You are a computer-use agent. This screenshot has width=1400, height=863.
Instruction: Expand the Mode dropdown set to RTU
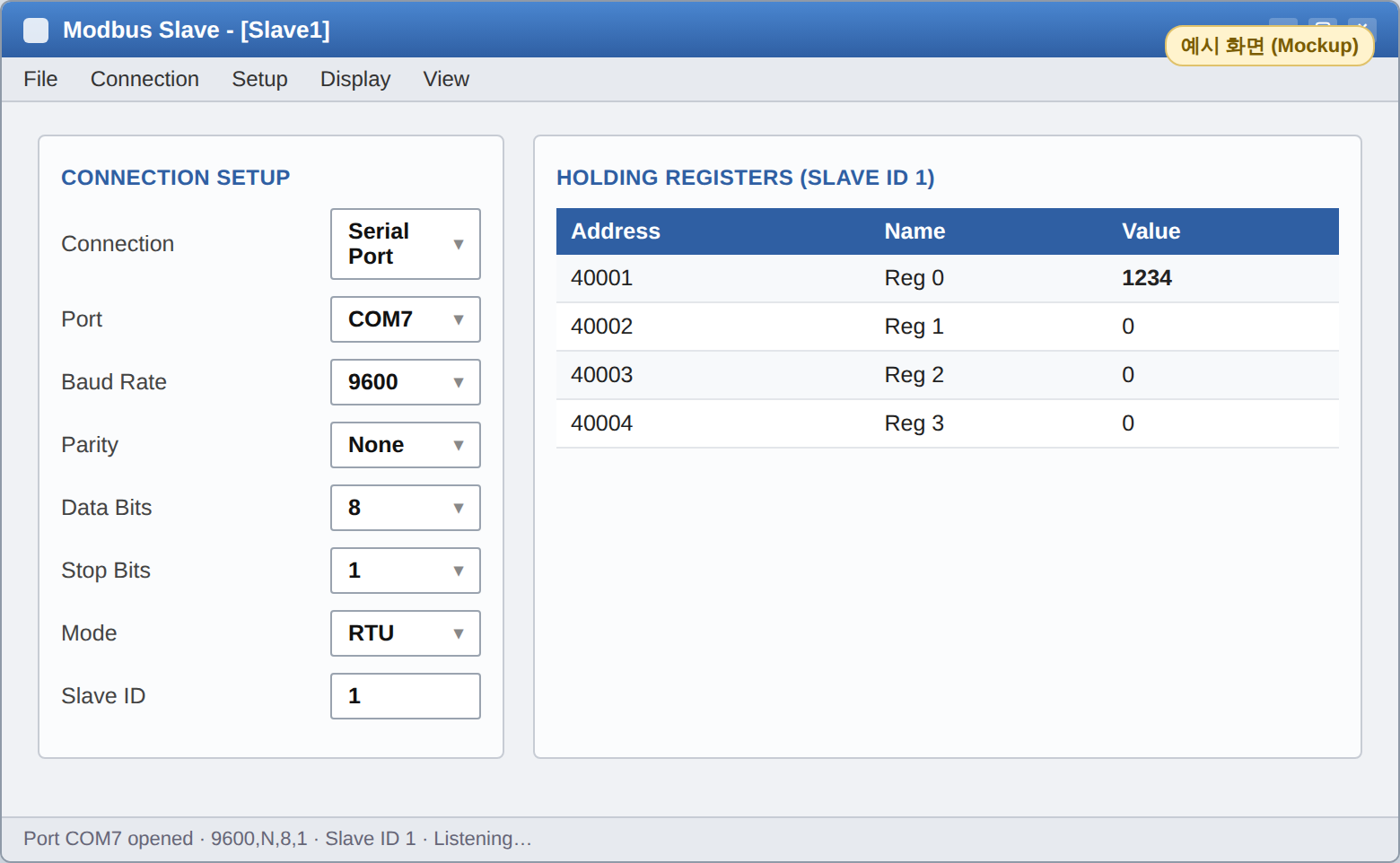(x=406, y=633)
